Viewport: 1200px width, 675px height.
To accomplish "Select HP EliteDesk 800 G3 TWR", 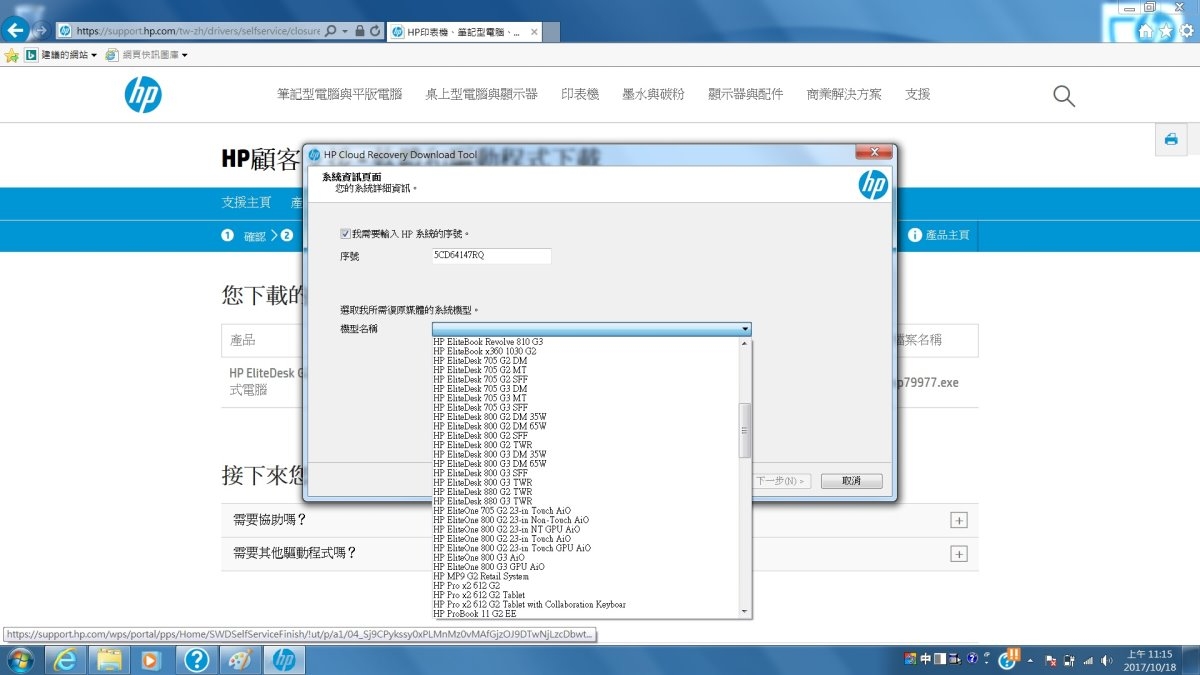I will click(482, 482).
